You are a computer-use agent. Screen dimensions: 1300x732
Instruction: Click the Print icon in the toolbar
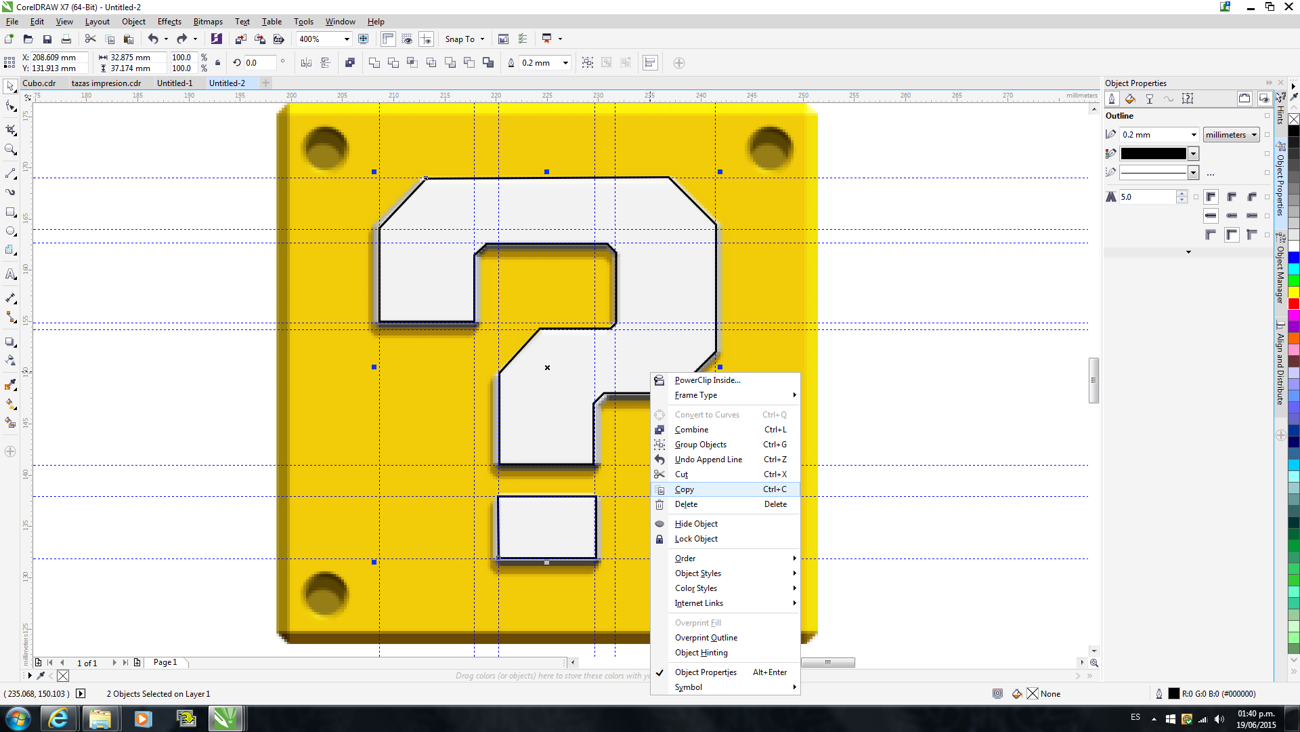pos(66,39)
